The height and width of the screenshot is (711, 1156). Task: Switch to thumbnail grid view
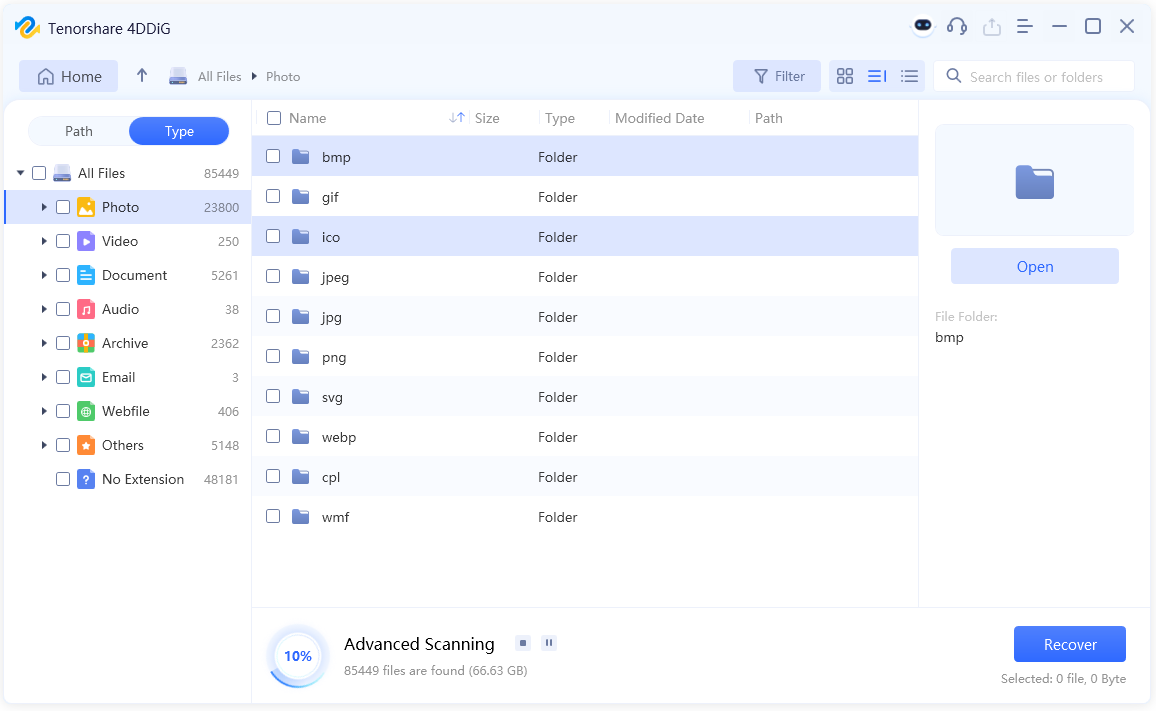(x=845, y=76)
